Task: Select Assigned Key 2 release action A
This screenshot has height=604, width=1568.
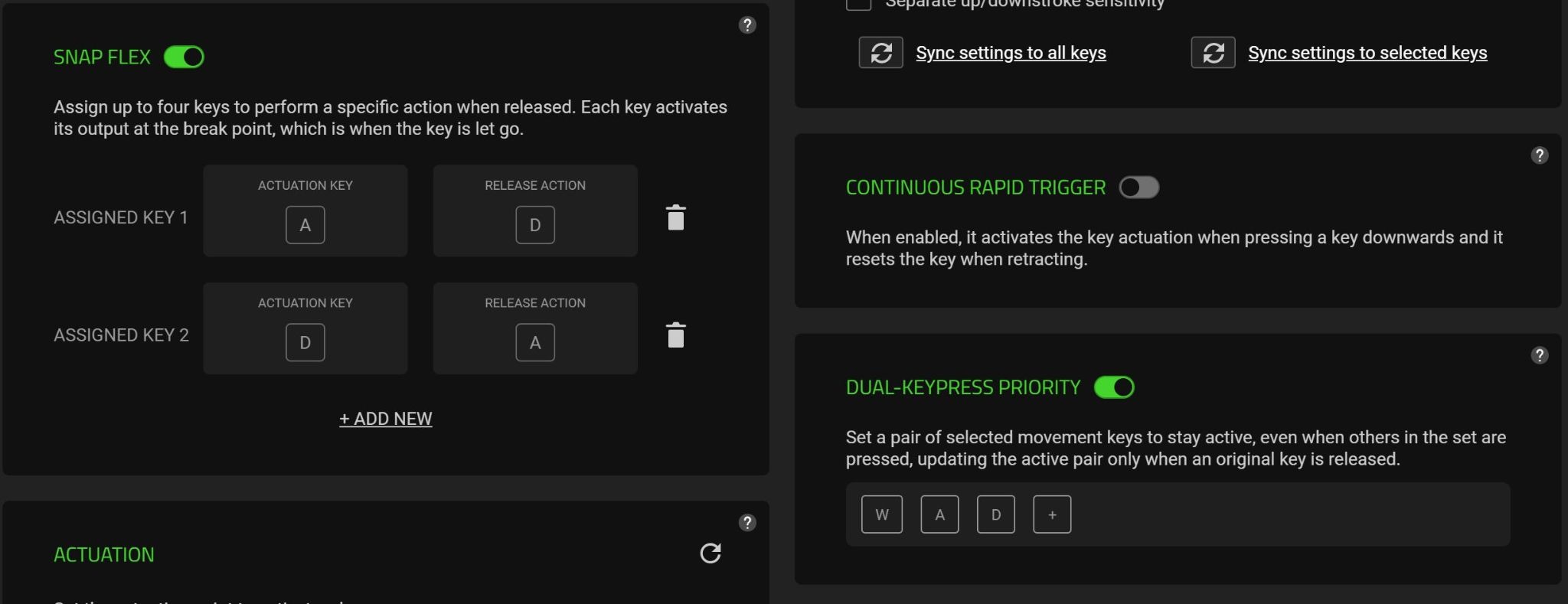Action: [x=535, y=342]
